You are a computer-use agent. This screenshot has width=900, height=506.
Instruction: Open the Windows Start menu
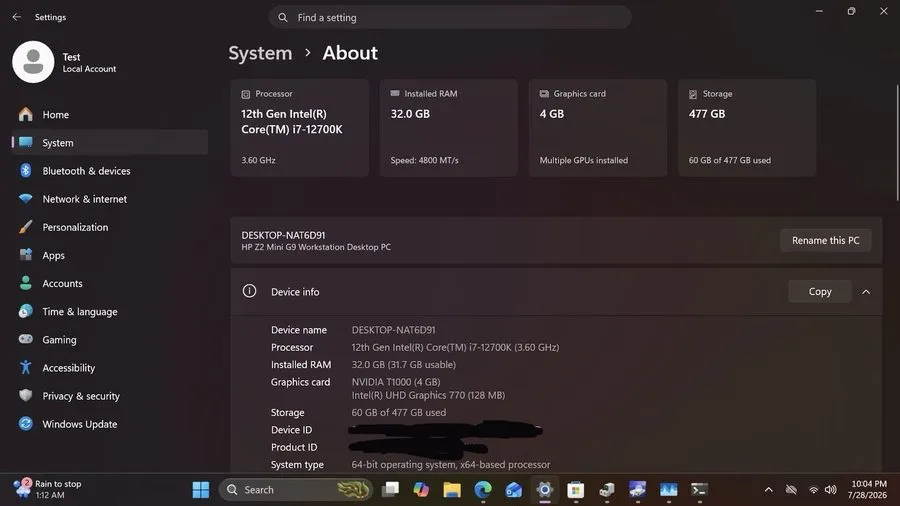[200, 489]
